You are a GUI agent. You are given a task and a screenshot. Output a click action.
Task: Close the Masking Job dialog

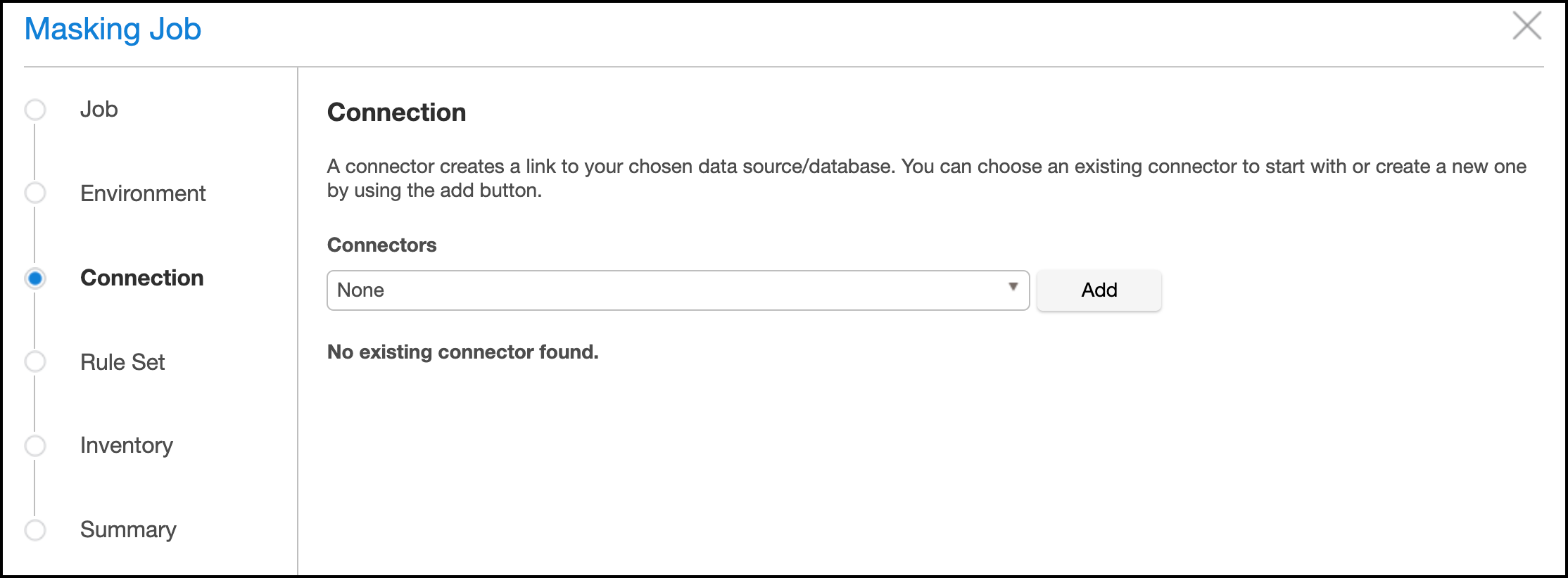pyautogui.click(x=1526, y=26)
